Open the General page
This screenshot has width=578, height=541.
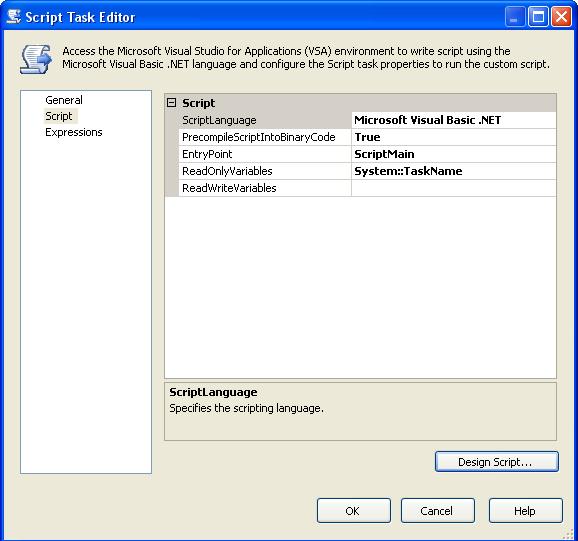64,100
